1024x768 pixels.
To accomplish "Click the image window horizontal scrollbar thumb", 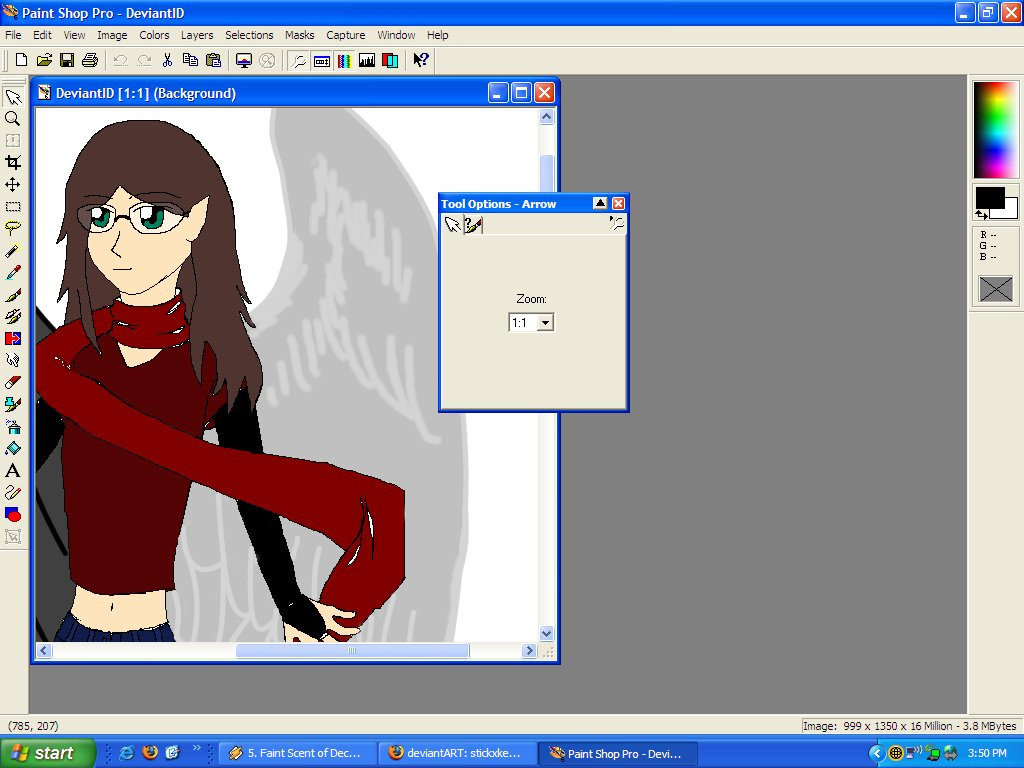I will coord(352,650).
